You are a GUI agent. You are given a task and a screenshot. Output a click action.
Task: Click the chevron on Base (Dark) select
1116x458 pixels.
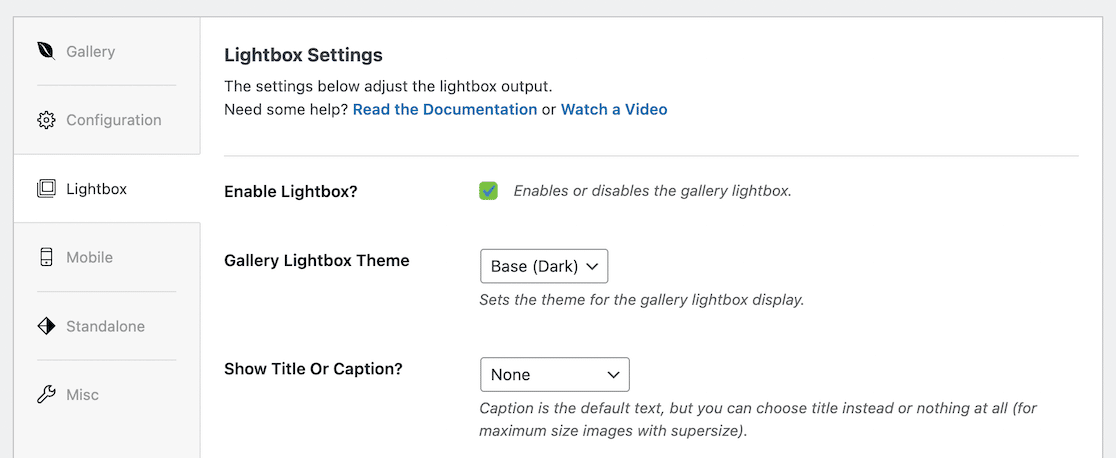592,267
